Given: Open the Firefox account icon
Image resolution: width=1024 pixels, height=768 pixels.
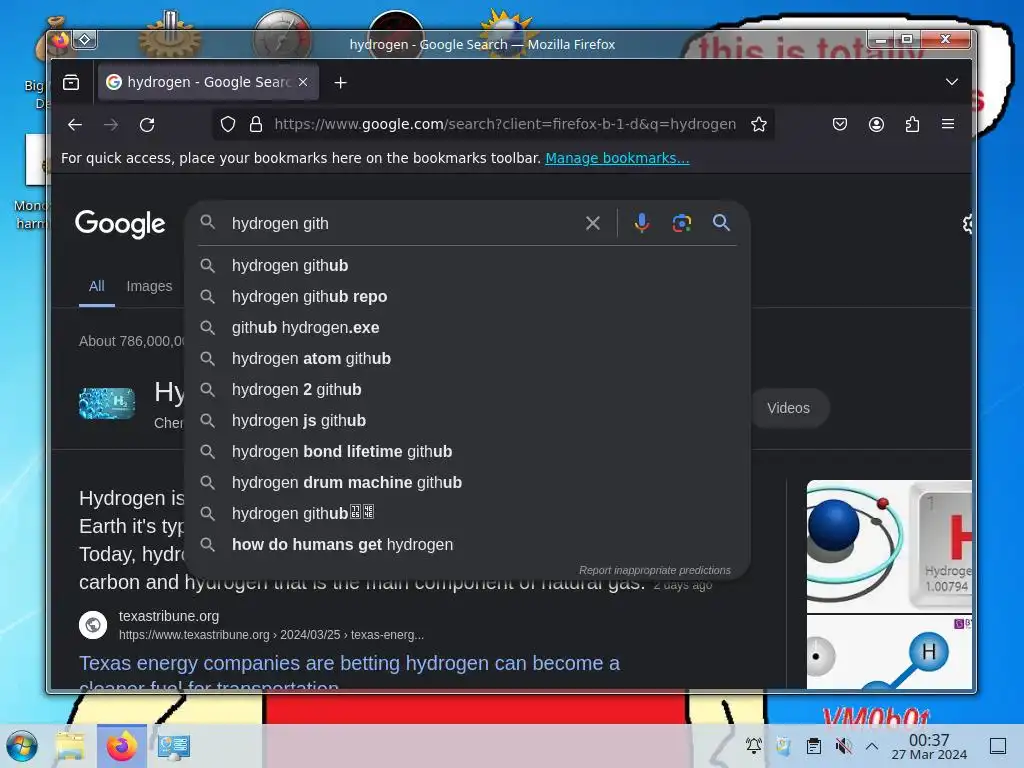Looking at the screenshot, I should pos(876,124).
